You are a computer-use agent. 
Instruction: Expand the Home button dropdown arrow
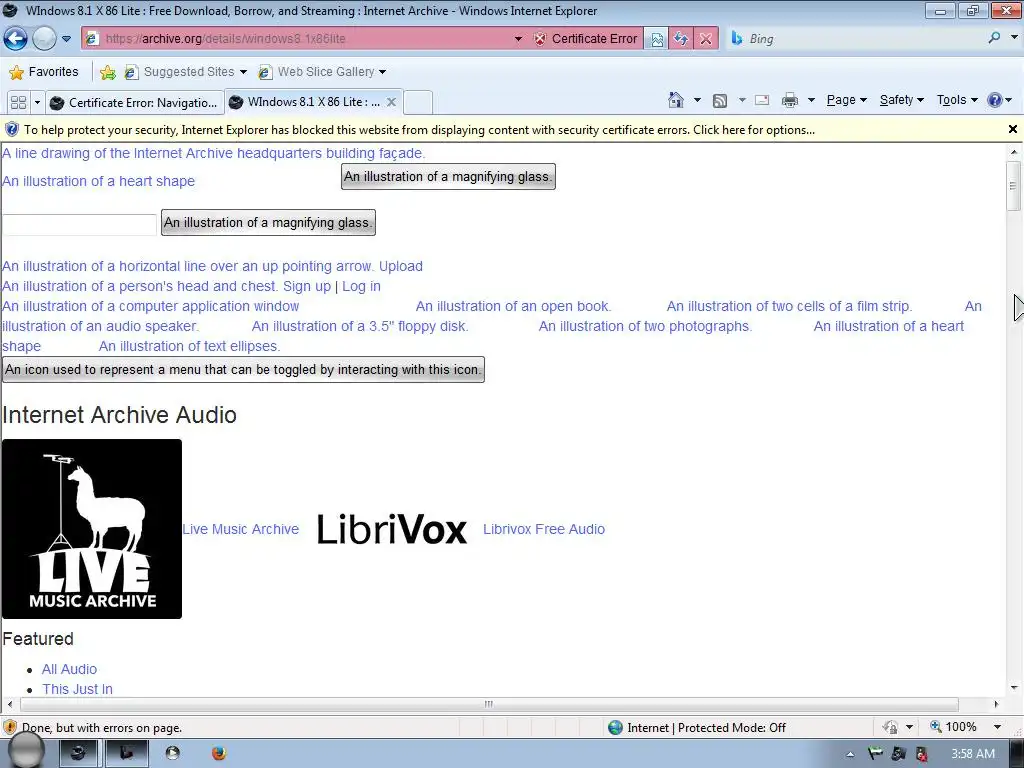(x=697, y=100)
